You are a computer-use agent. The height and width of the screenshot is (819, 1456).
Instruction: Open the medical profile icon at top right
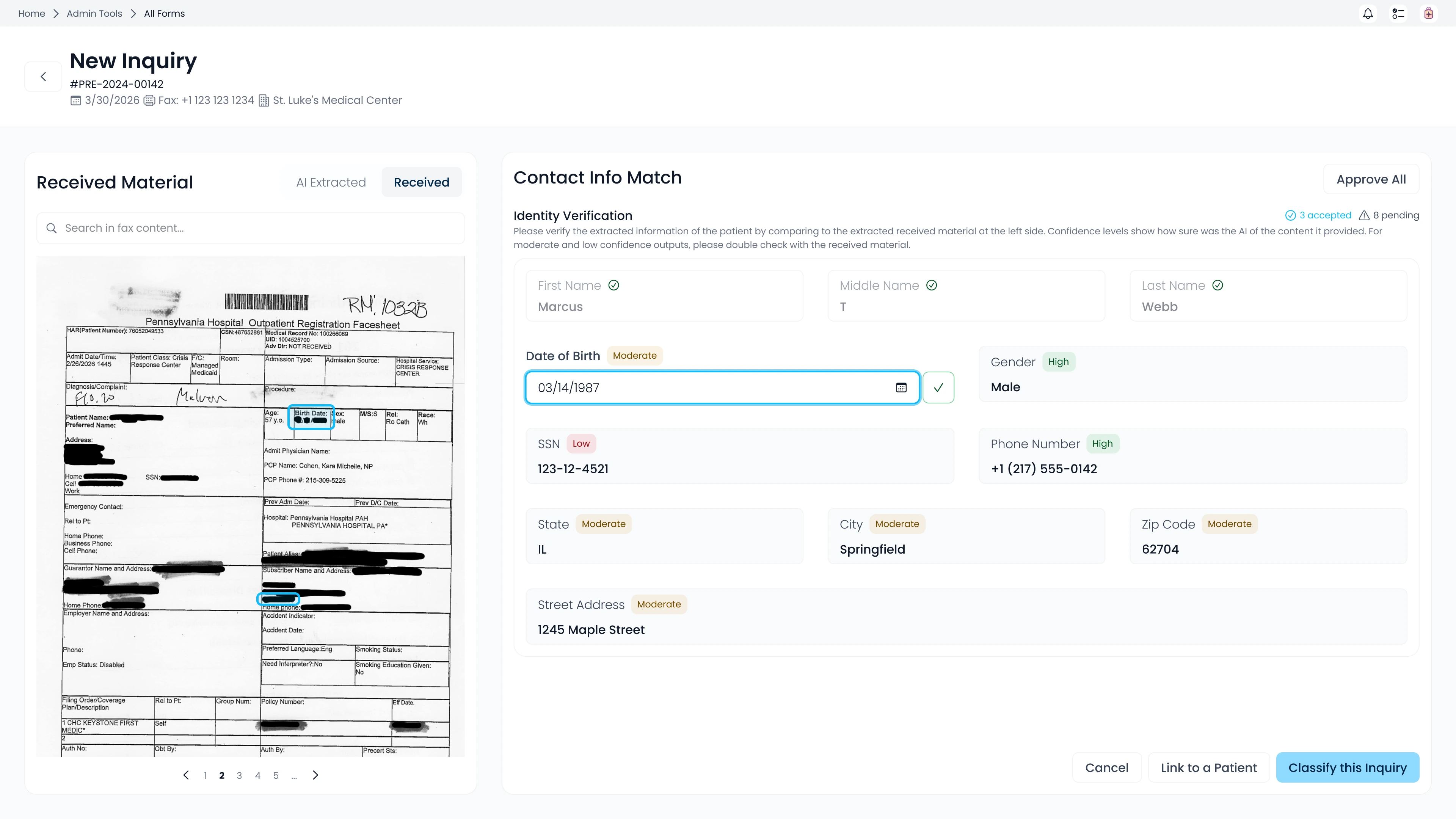coord(1429,14)
